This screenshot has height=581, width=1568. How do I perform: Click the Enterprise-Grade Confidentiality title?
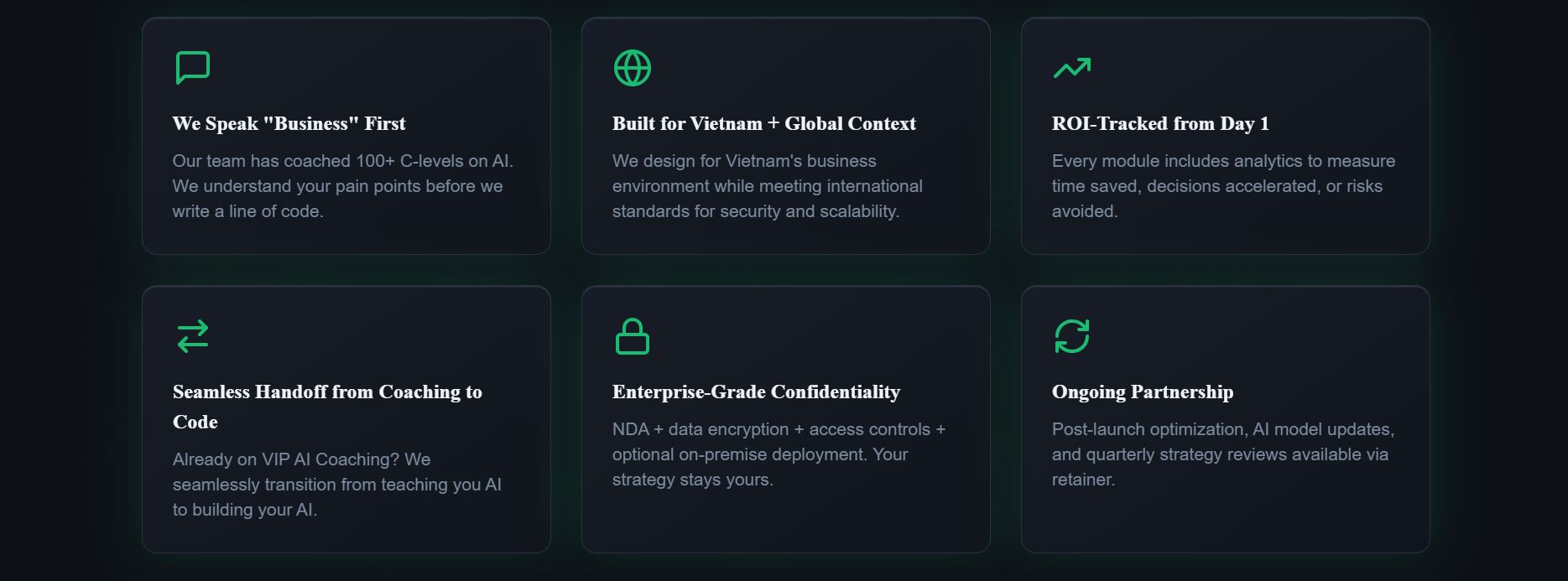click(x=756, y=392)
